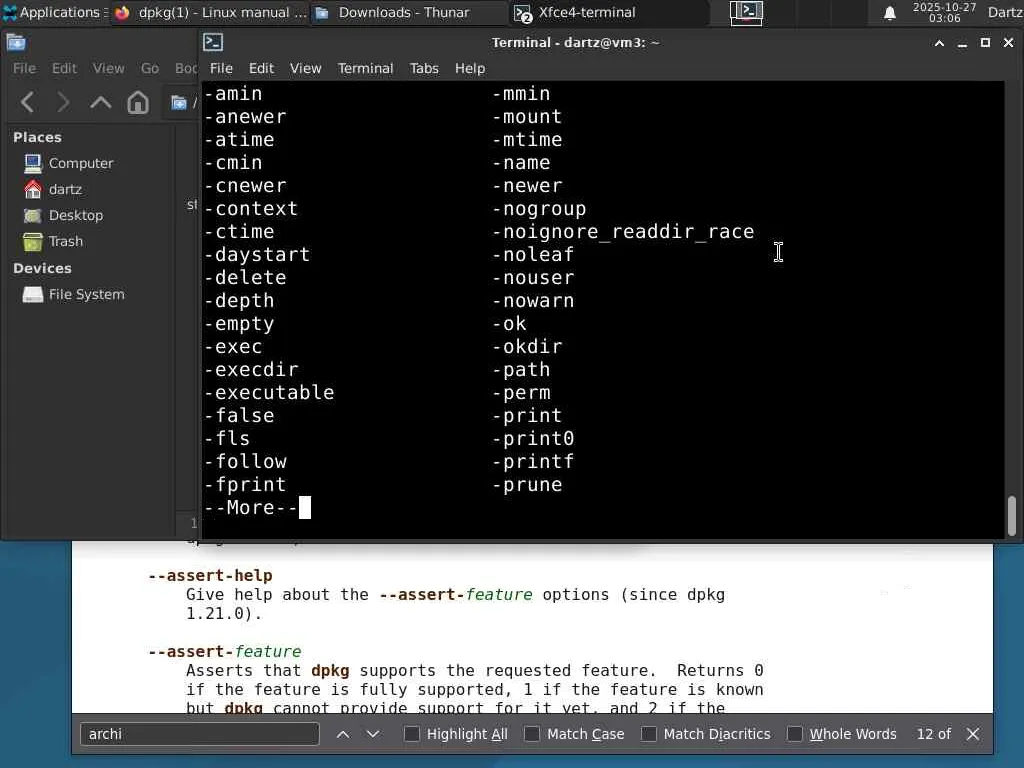Go forward in Thunar
Image resolution: width=1024 pixels, height=768 pixels.
click(x=63, y=102)
